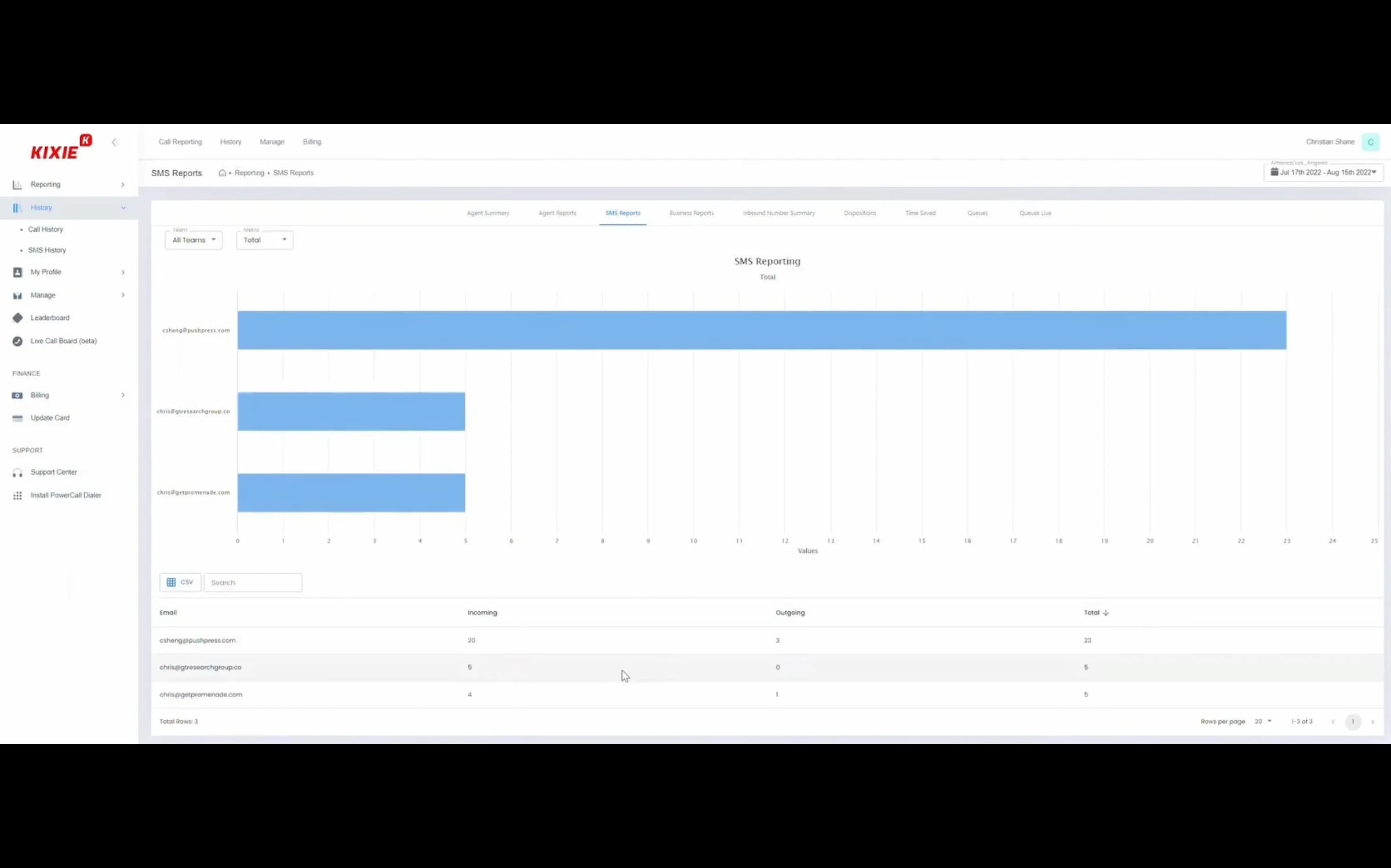This screenshot has height=868, width=1391.
Task: Click the Support Center headset icon
Action: 17,473
